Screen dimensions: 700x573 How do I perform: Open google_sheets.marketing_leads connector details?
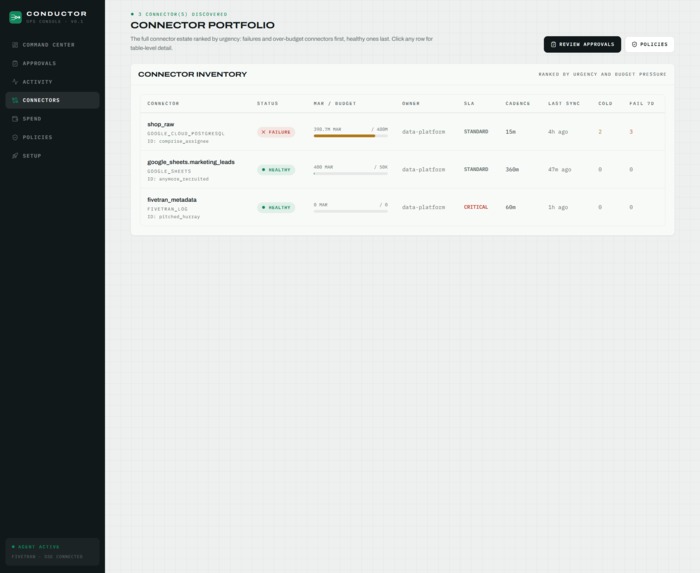tap(402, 170)
